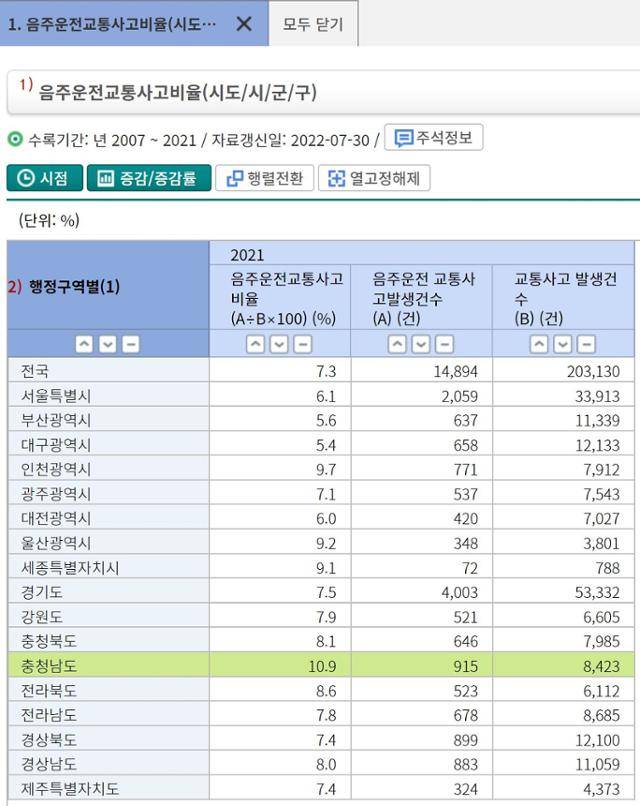Image resolution: width=640 pixels, height=806 pixels.
Task: Select the 서울특별시 row label
Action: coord(56,396)
